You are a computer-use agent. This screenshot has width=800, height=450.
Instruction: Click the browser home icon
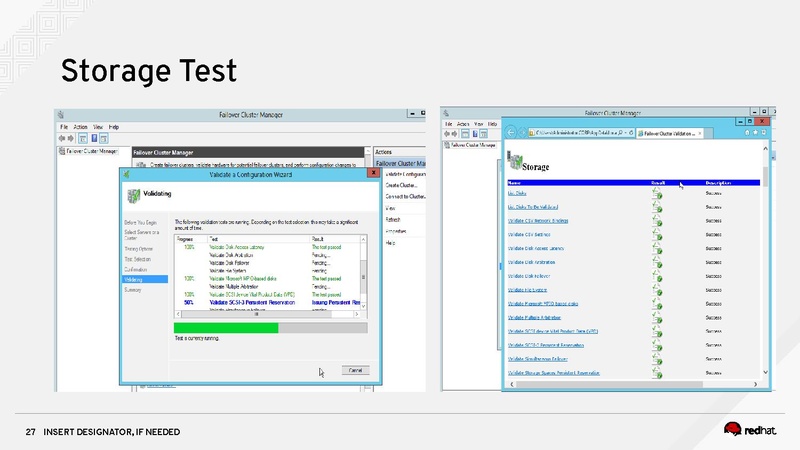[x=747, y=132]
